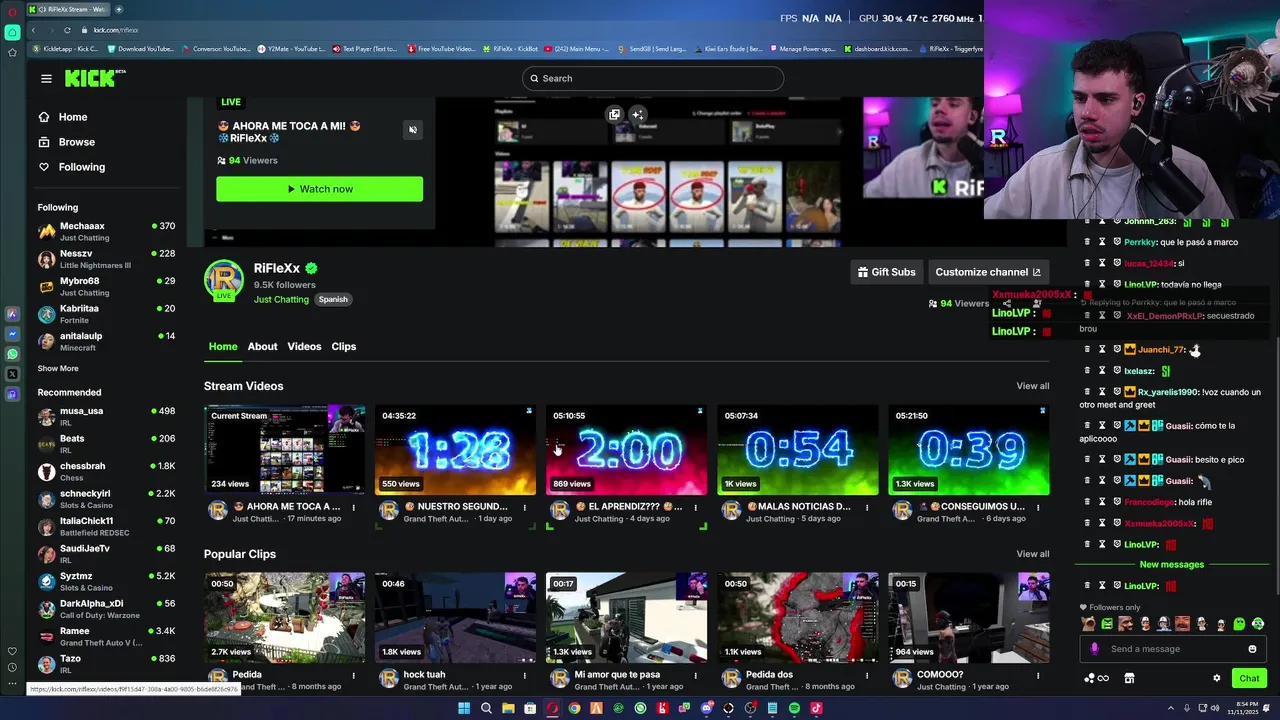Click Just Chatting category link
This screenshot has width=1280, height=720.
coord(281,300)
